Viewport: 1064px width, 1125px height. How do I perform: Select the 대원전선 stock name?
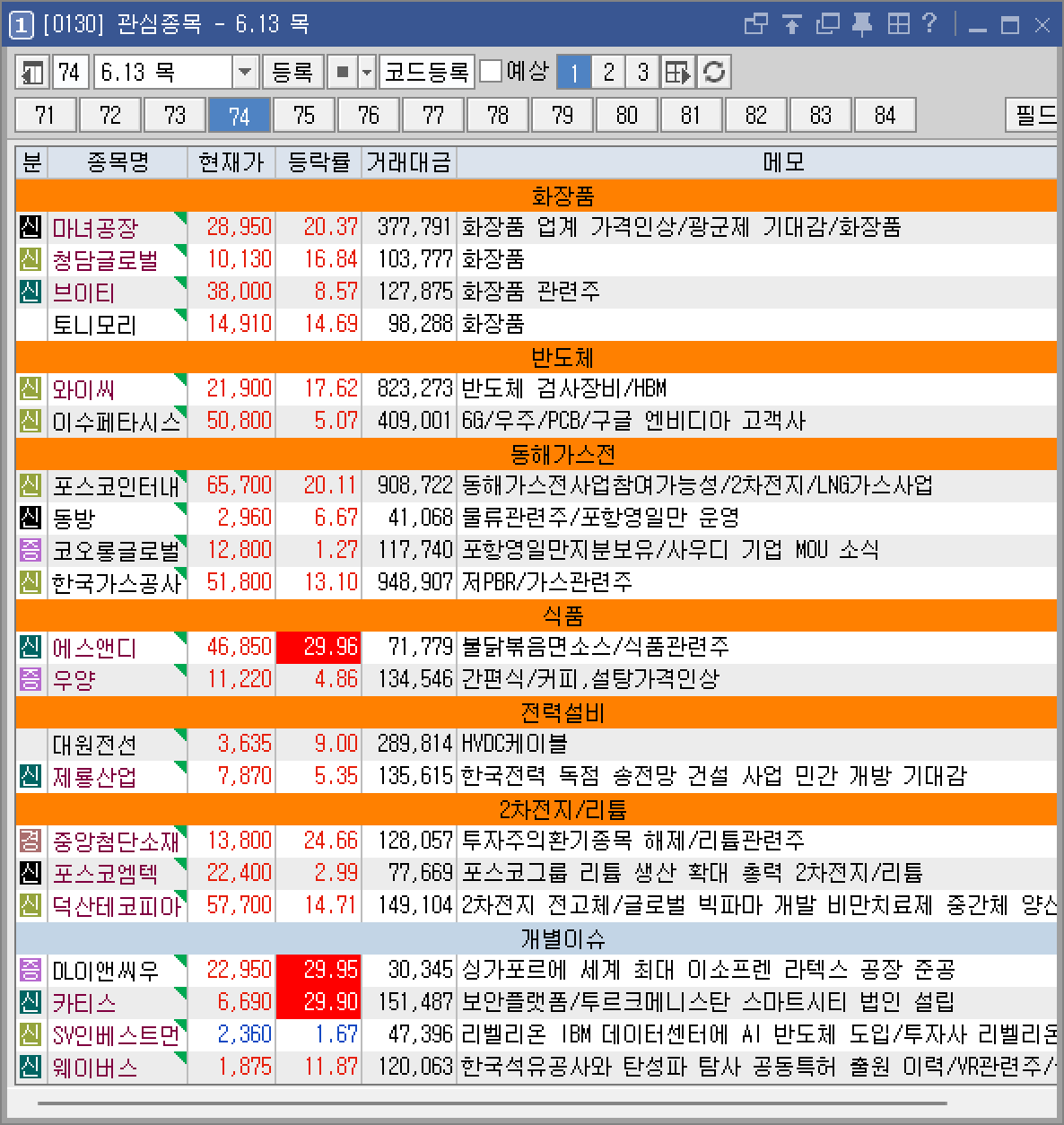tap(94, 744)
